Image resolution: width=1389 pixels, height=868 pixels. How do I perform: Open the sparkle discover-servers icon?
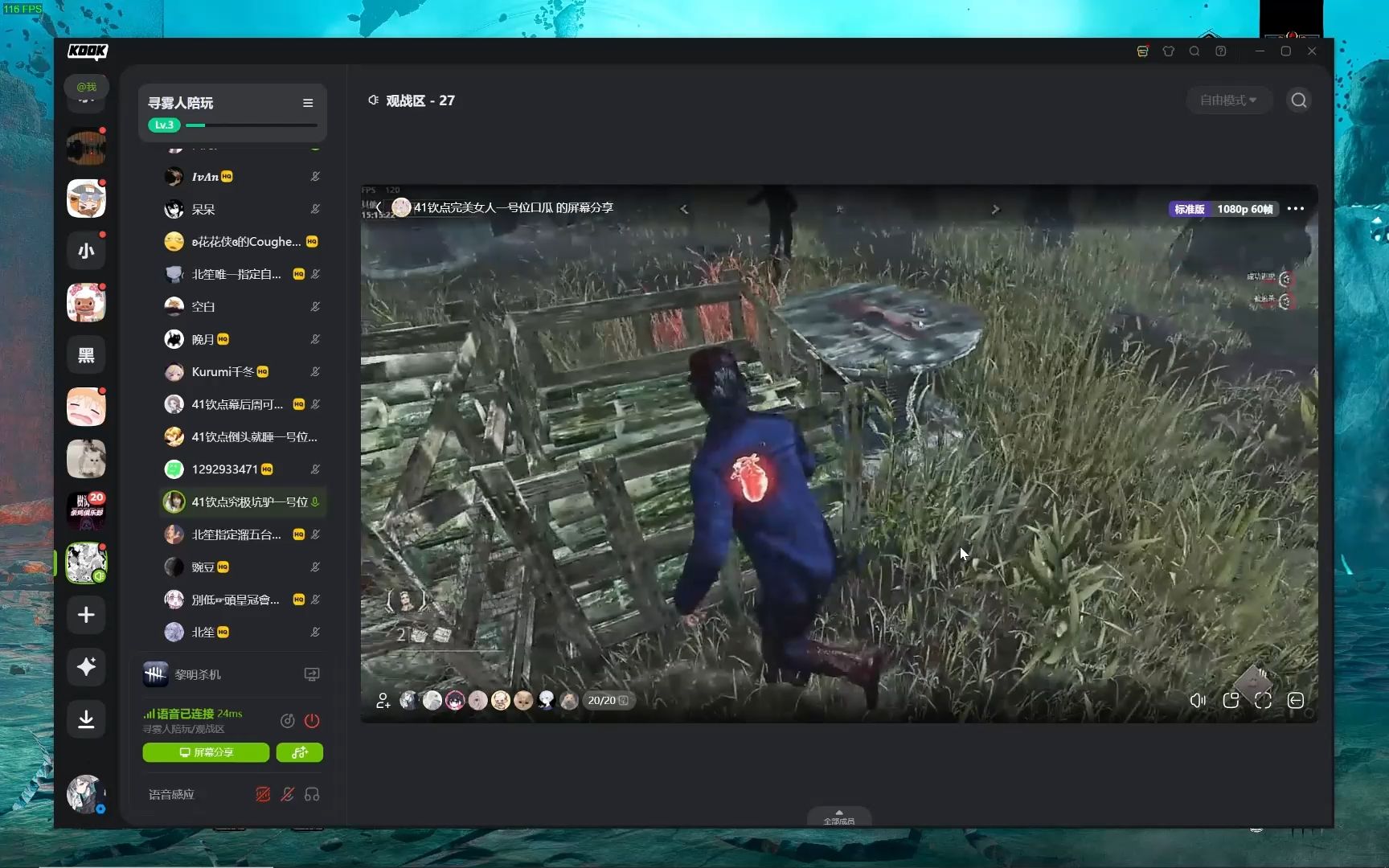coord(86,667)
